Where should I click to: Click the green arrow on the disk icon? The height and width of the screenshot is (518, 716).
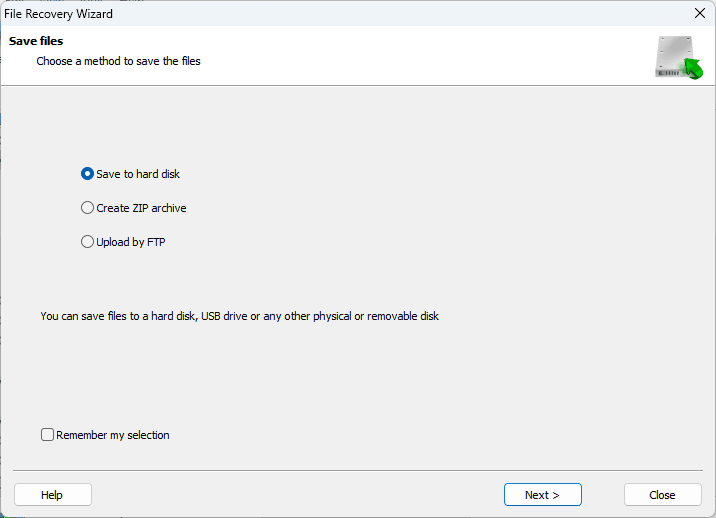[692, 69]
